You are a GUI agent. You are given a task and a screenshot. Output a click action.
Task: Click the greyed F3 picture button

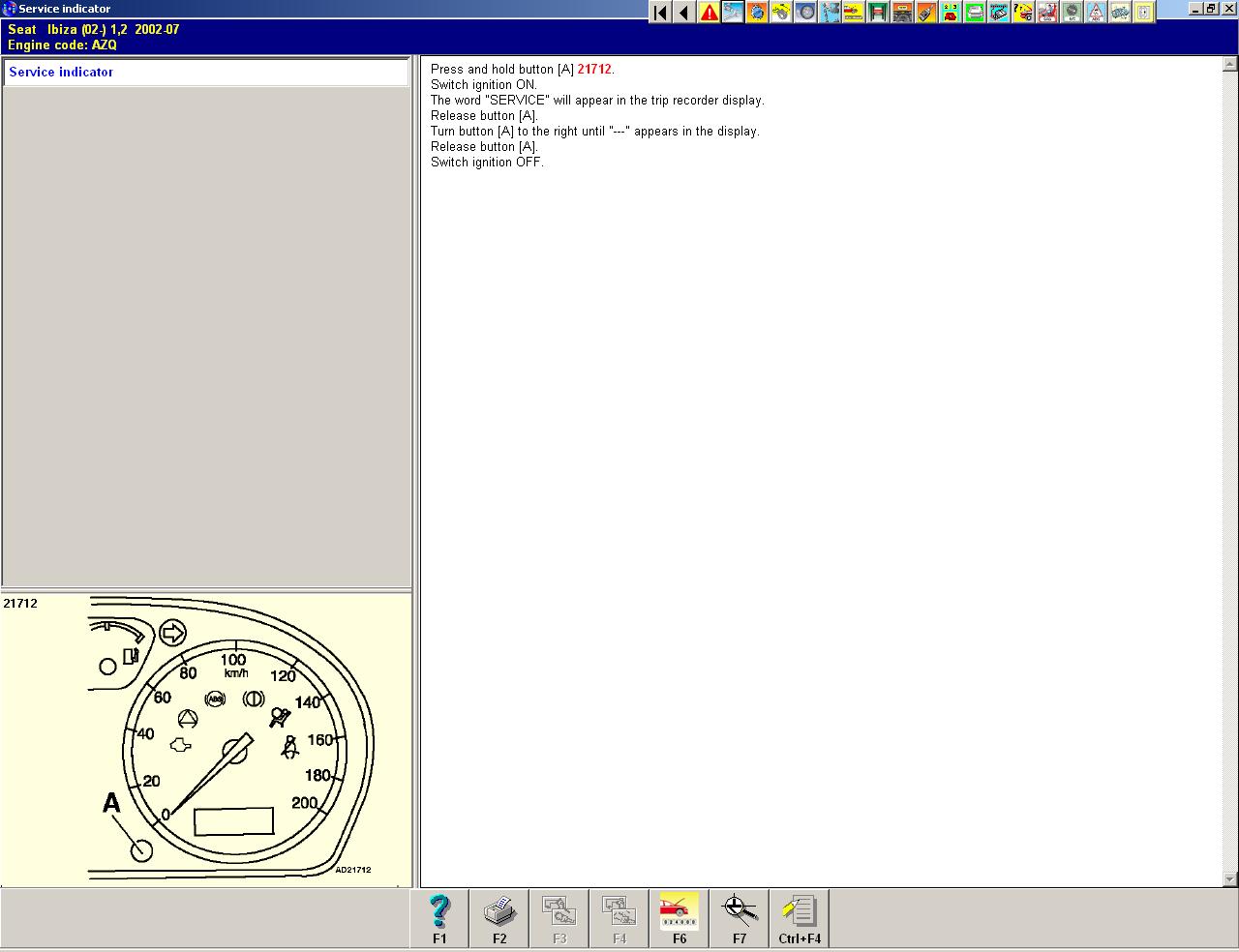(559, 918)
